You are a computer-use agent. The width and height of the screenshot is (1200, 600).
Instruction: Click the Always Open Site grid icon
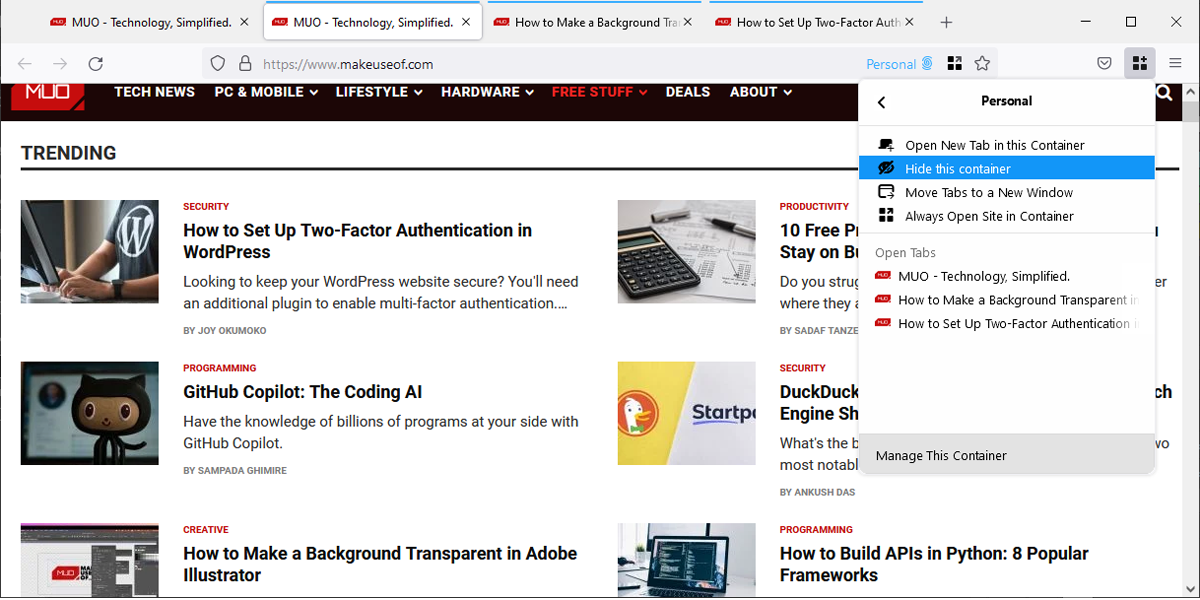point(886,216)
